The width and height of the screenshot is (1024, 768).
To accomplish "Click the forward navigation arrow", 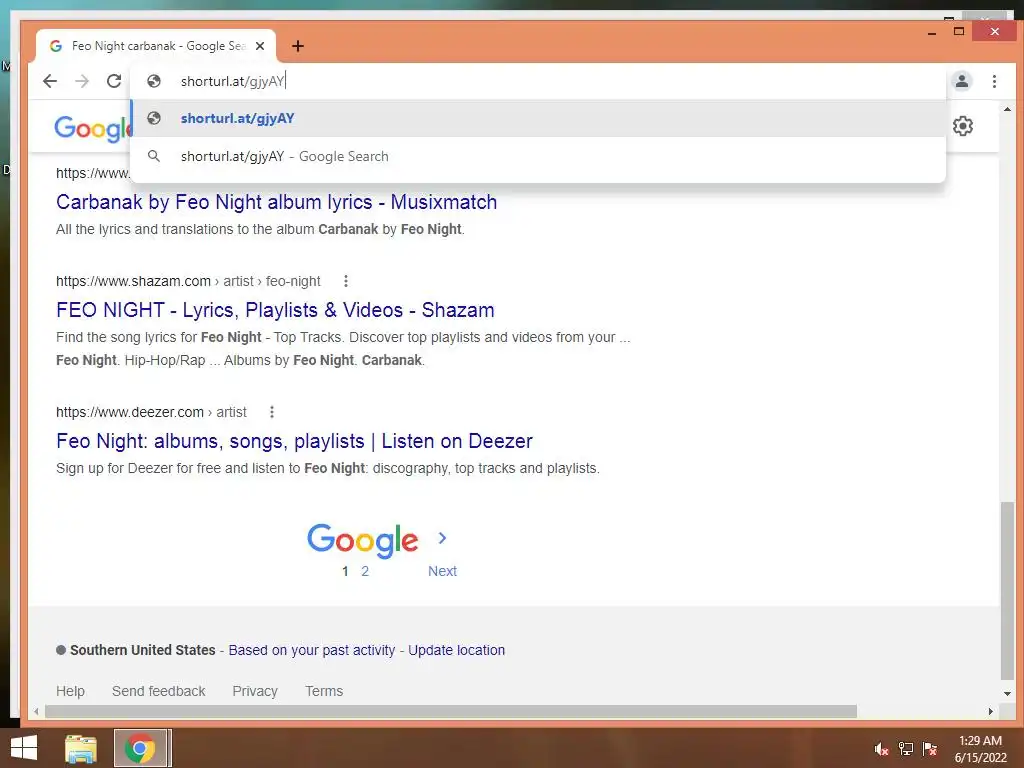I will click(82, 81).
